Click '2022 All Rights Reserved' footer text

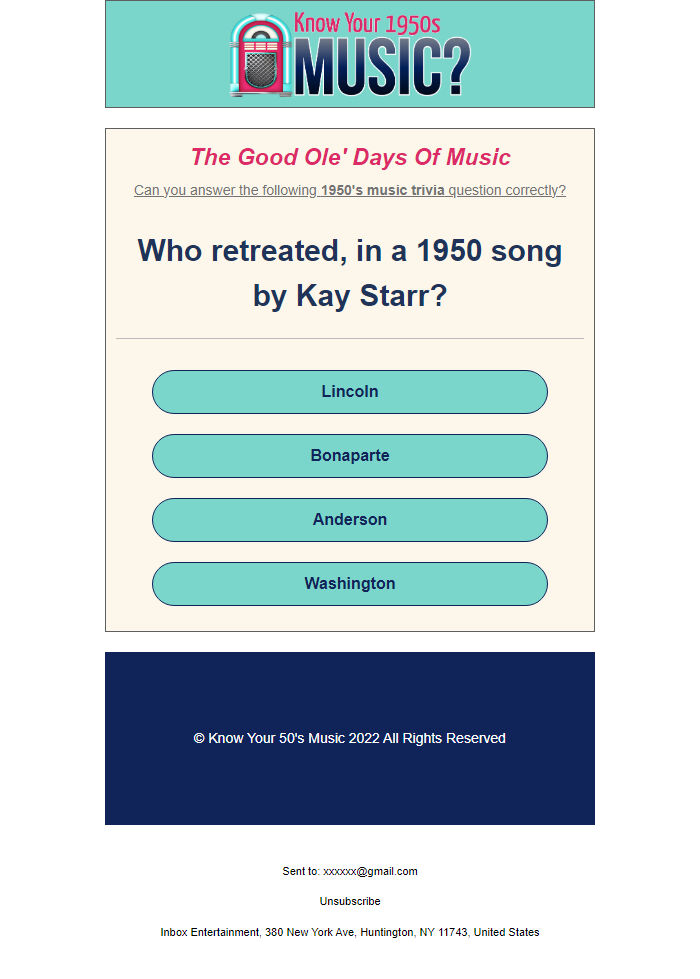427,738
